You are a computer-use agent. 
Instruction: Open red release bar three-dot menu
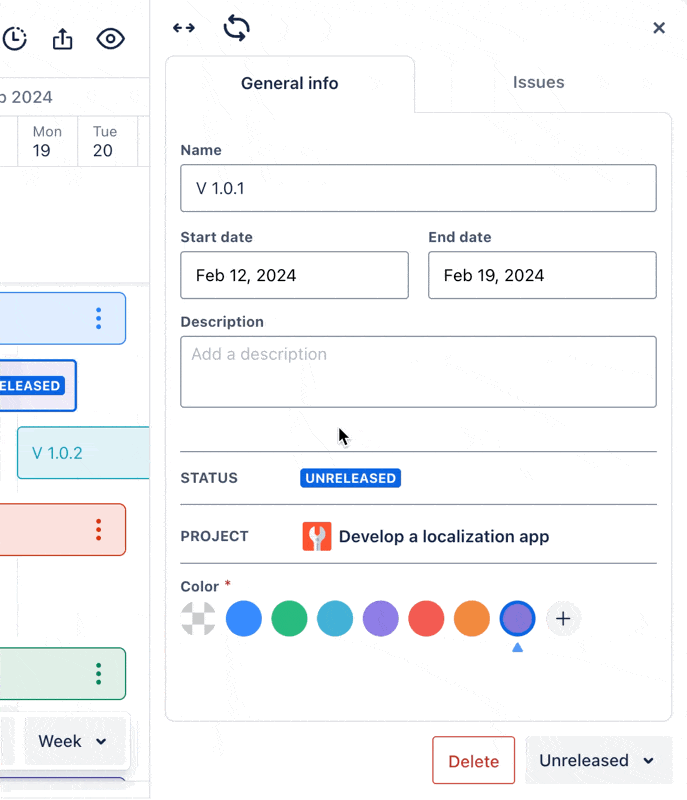tap(98, 529)
